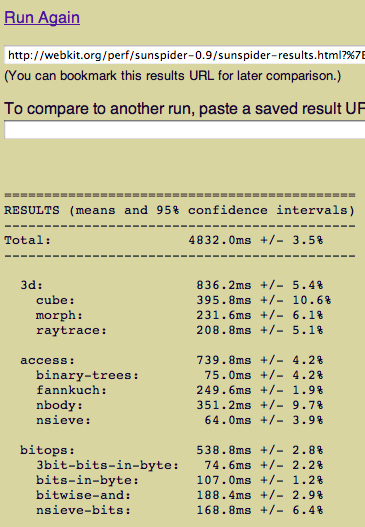
Task: Click the 3d: category label
Action: pos(32,285)
